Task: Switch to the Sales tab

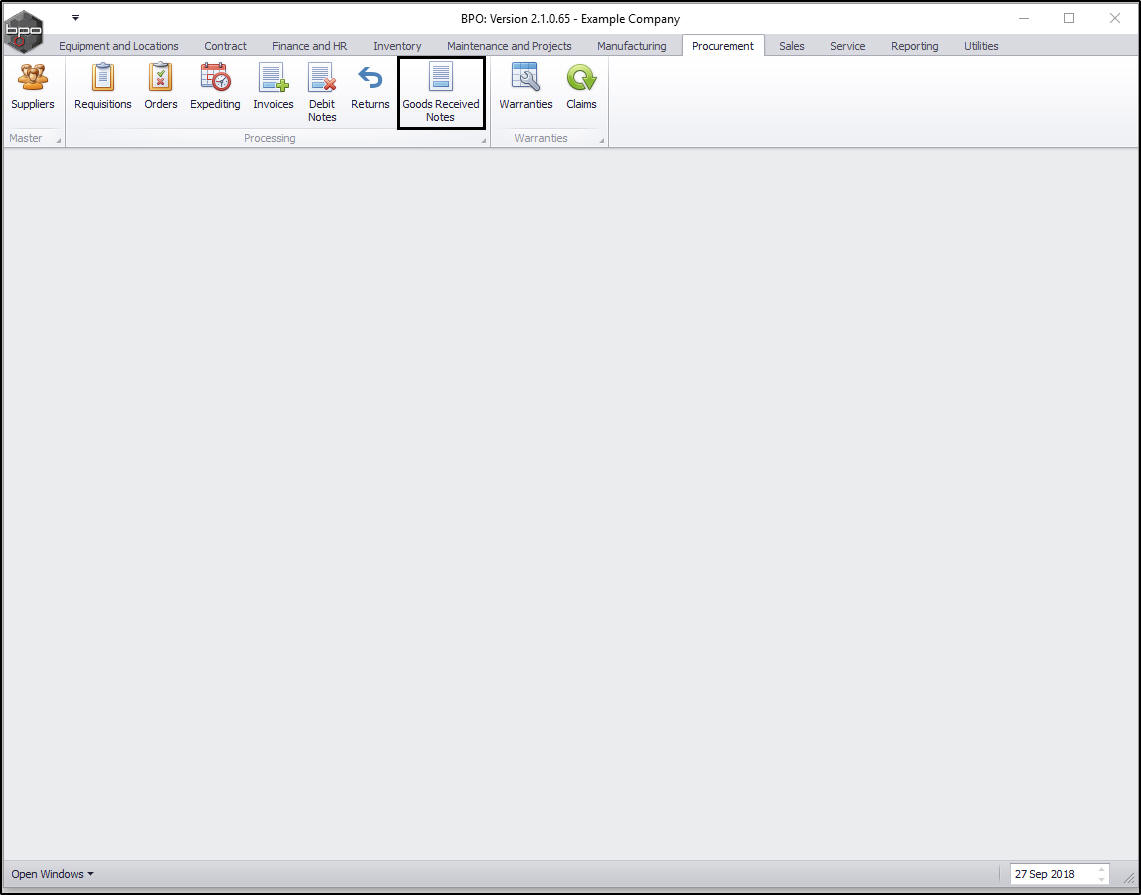Action: click(x=792, y=46)
